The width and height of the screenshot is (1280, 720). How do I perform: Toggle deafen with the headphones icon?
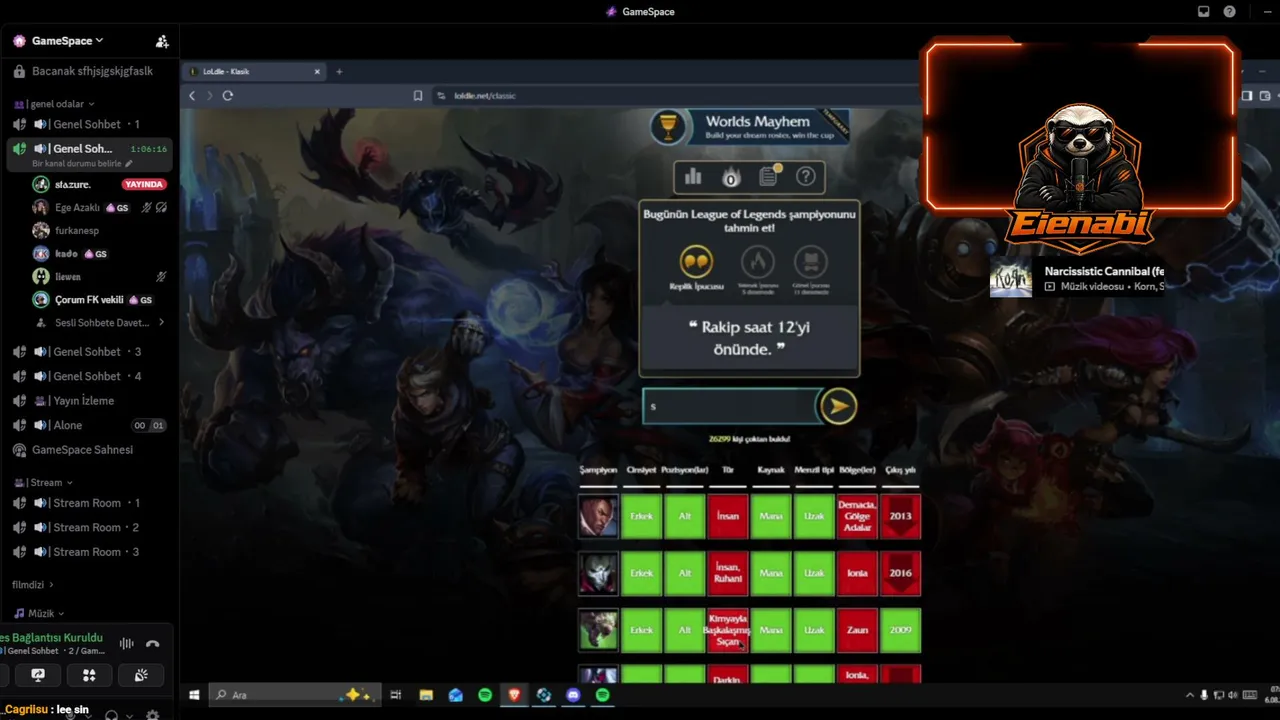(112, 715)
